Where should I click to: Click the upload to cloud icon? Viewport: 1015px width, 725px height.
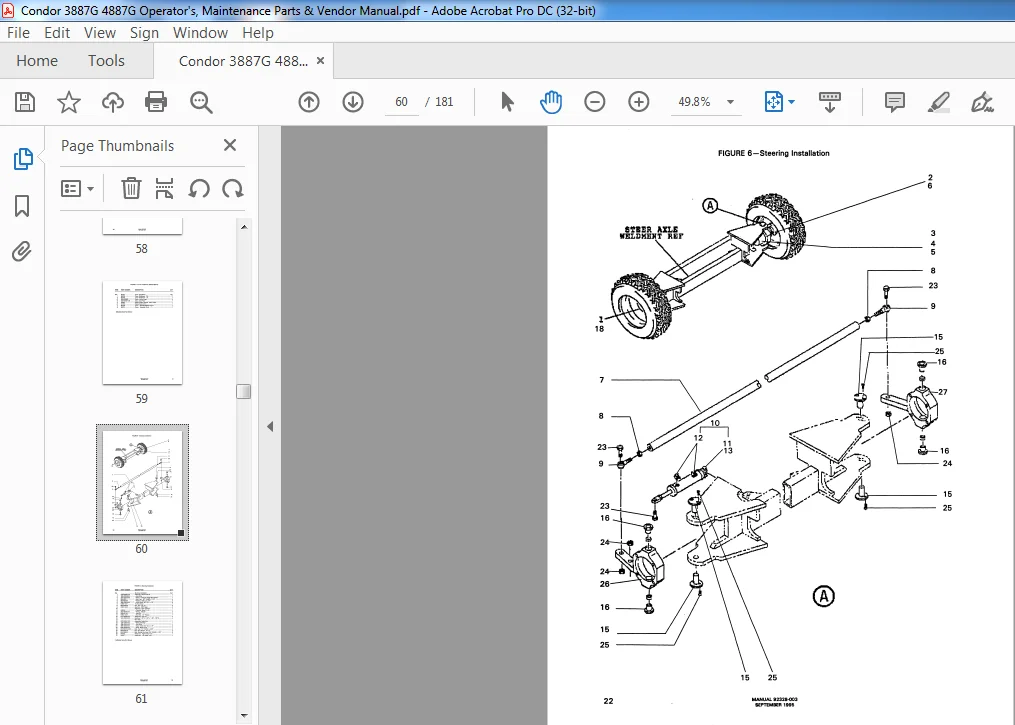coord(113,102)
